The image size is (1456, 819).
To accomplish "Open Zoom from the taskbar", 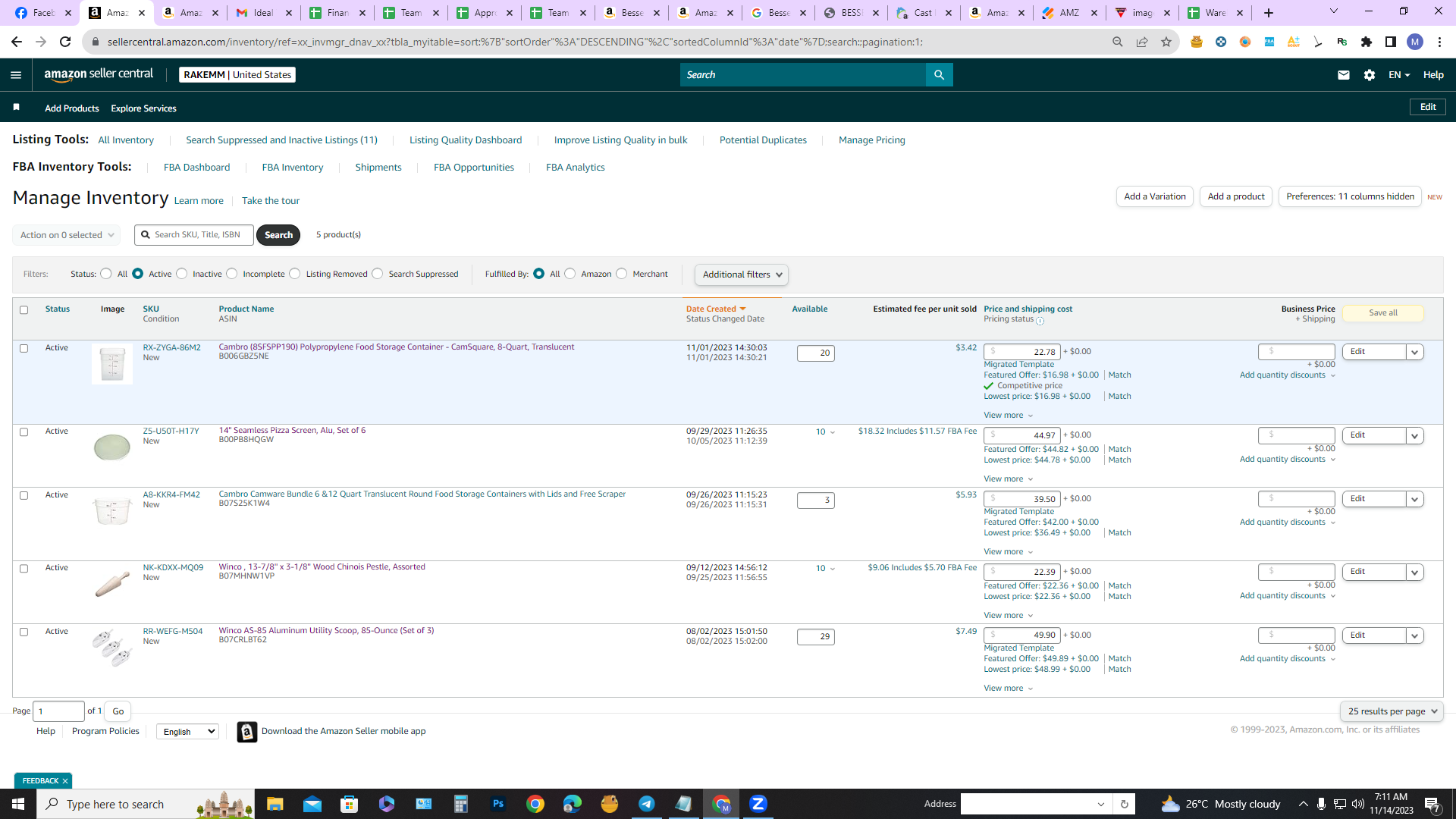I will (x=758, y=804).
